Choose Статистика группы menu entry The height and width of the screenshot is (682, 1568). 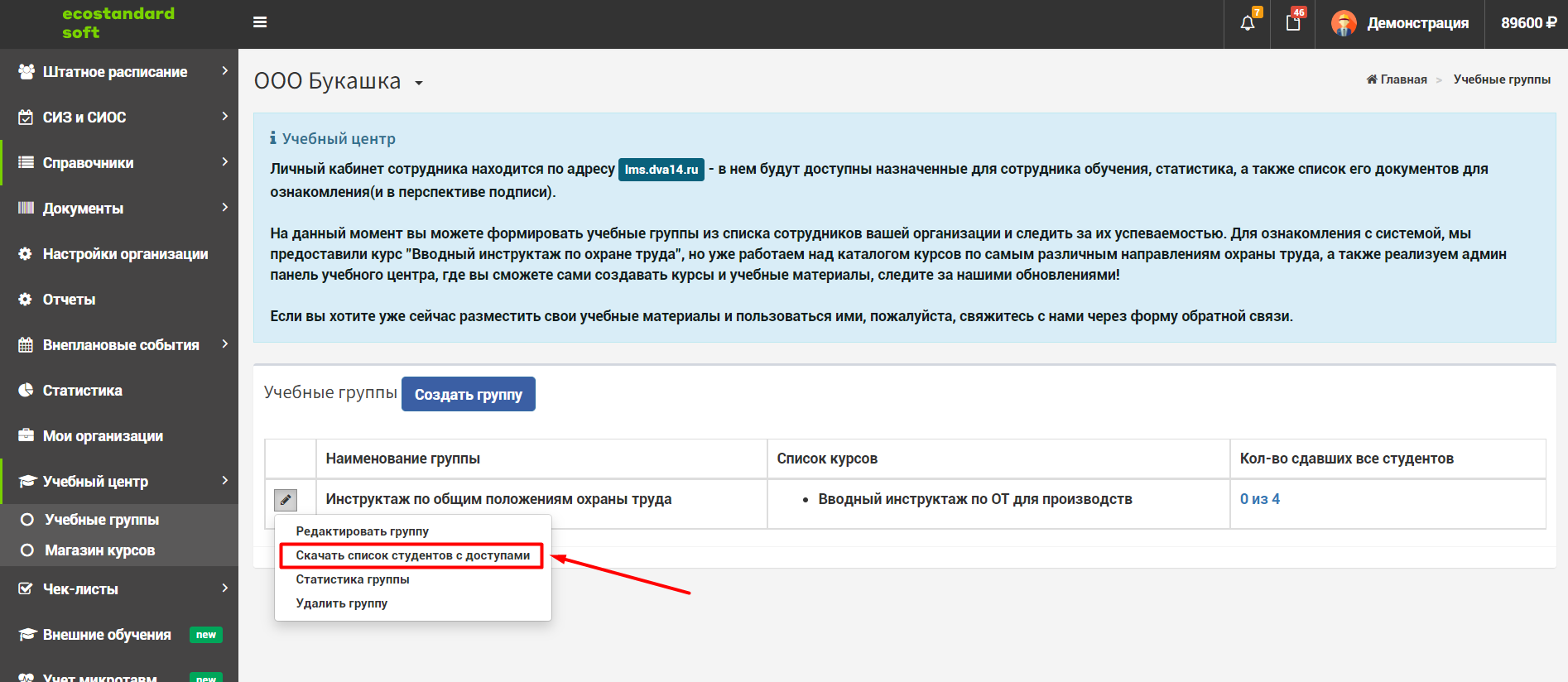(x=353, y=579)
